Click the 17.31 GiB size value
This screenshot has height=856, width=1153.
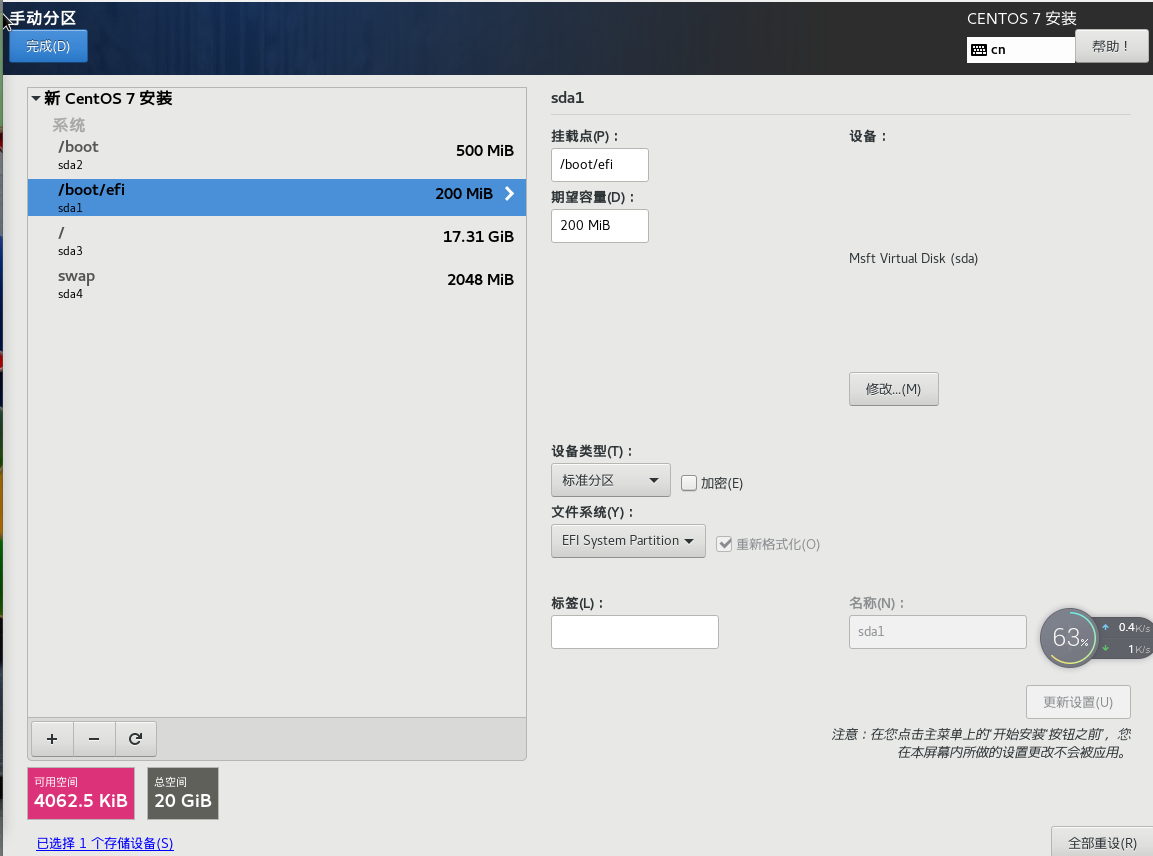(478, 237)
